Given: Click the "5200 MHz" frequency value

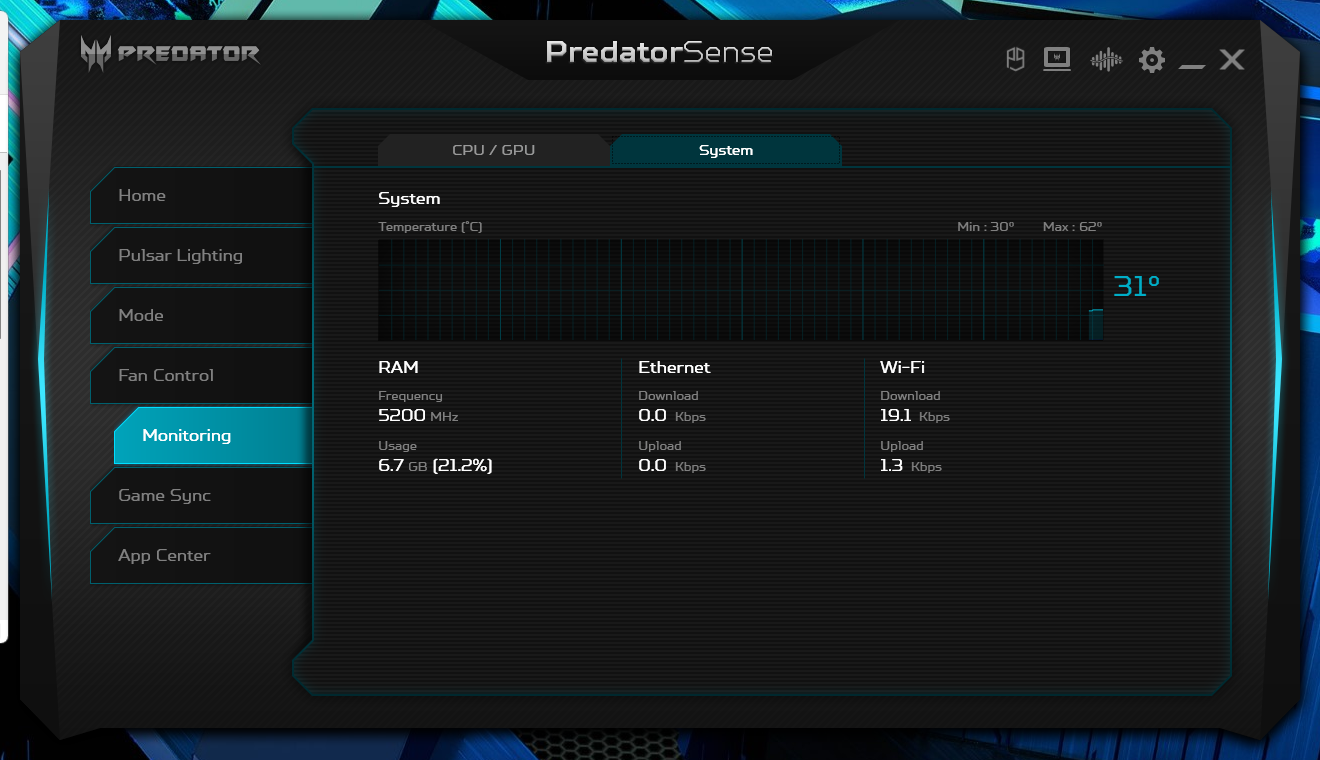Looking at the screenshot, I should [418, 415].
